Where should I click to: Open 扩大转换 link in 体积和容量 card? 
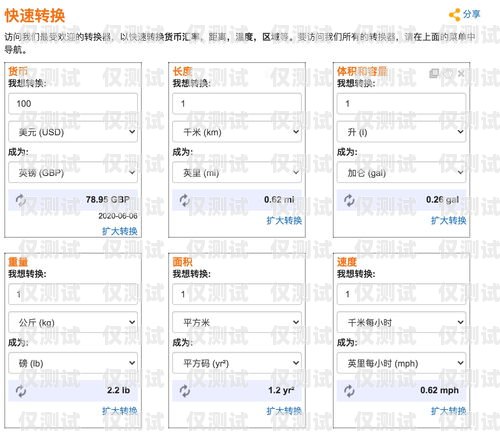pos(448,220)
